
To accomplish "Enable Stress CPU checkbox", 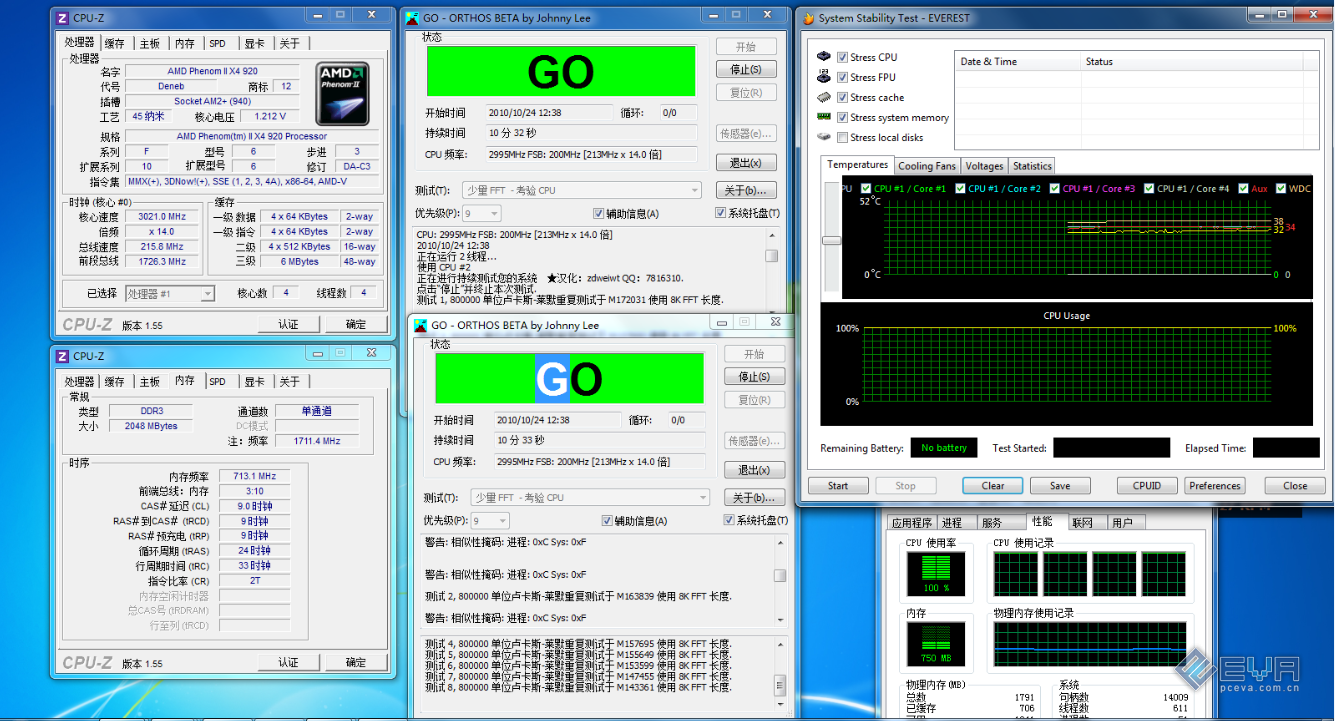I will [x=843, y=57].
